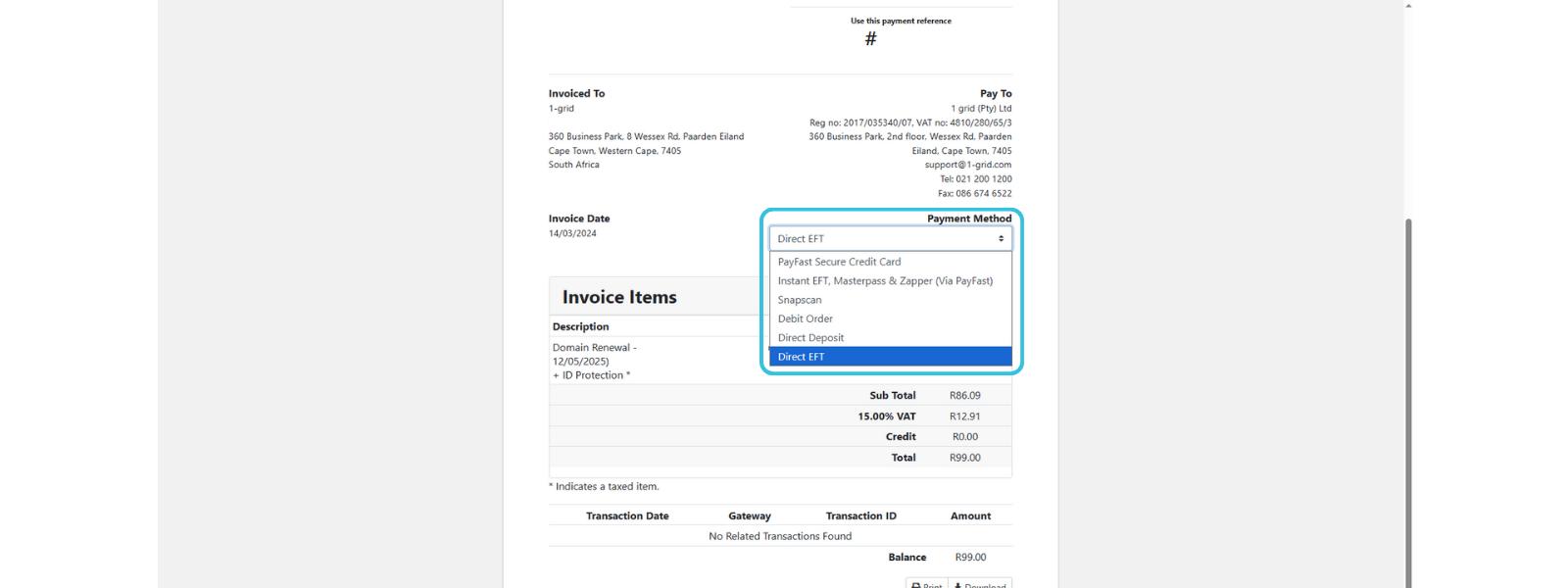Click the Print invoice button
This screenshot has height=588, width=1568.
[927, 584]
